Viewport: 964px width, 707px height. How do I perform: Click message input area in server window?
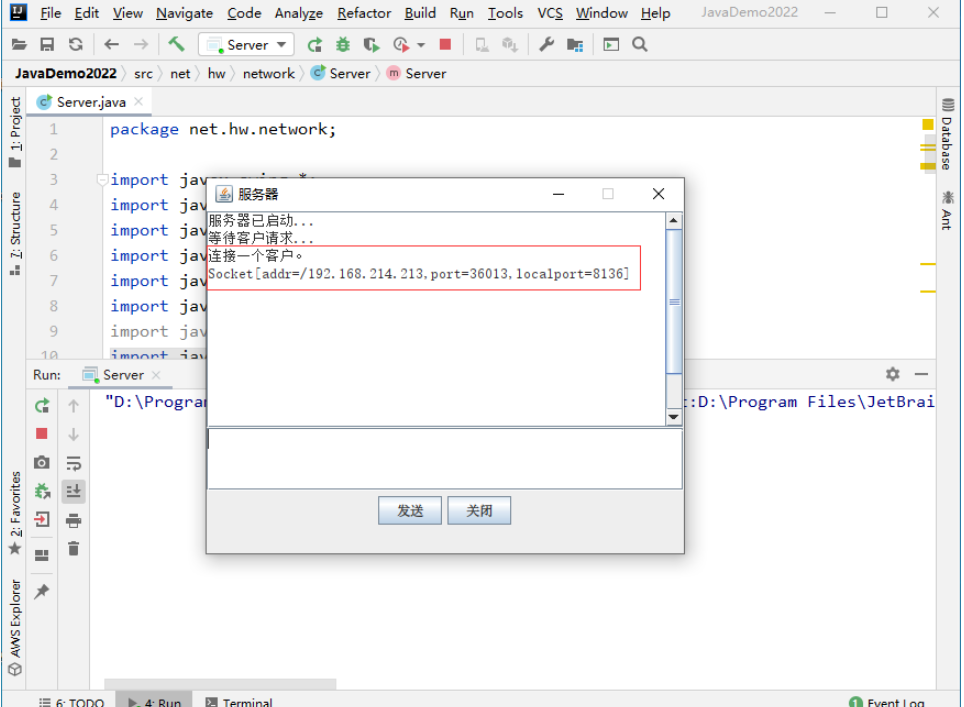click(x=445, y=459)
